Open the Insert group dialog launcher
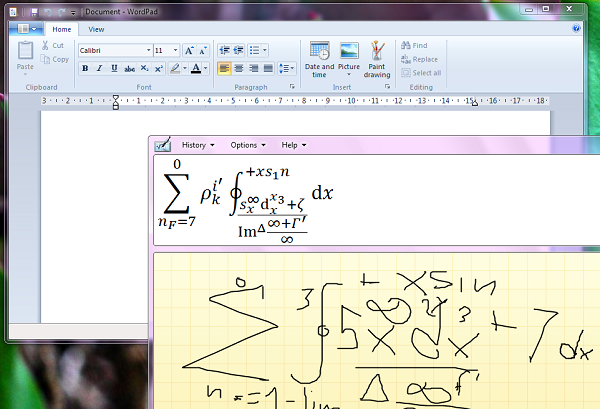The height and width of the screenshot is (409, 600). point(387,87)
